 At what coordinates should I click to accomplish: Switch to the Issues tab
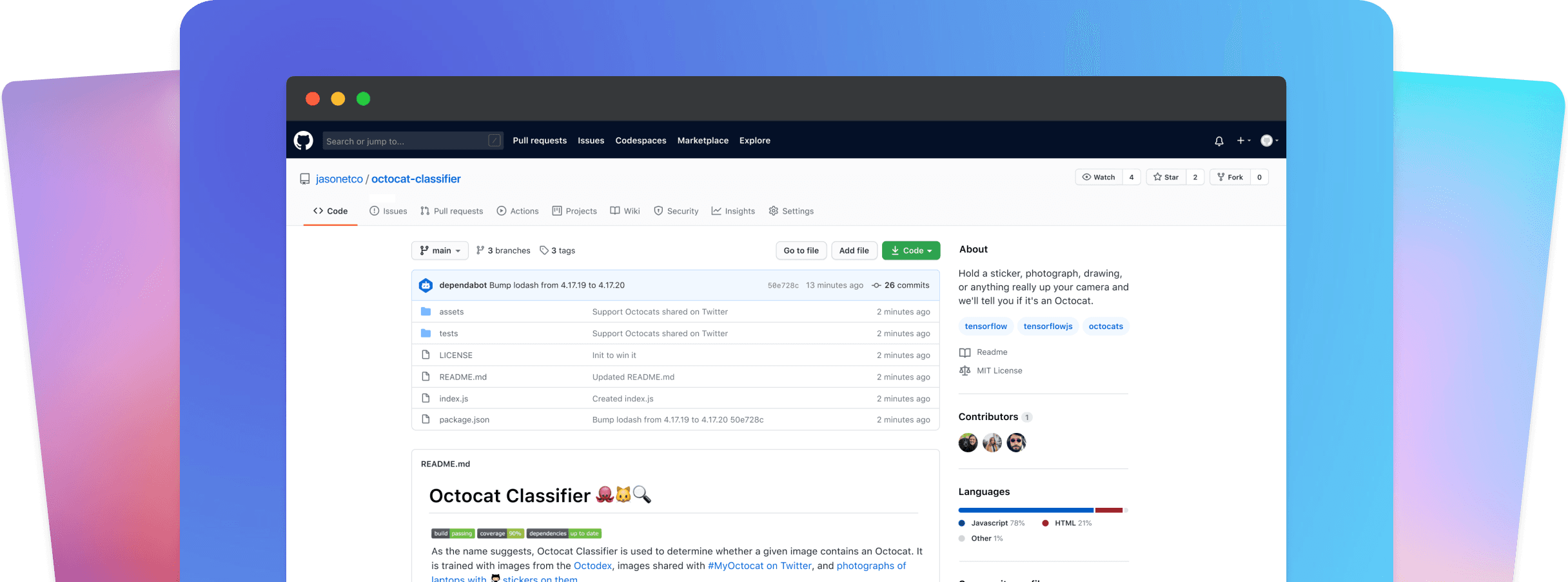point(388,211)
